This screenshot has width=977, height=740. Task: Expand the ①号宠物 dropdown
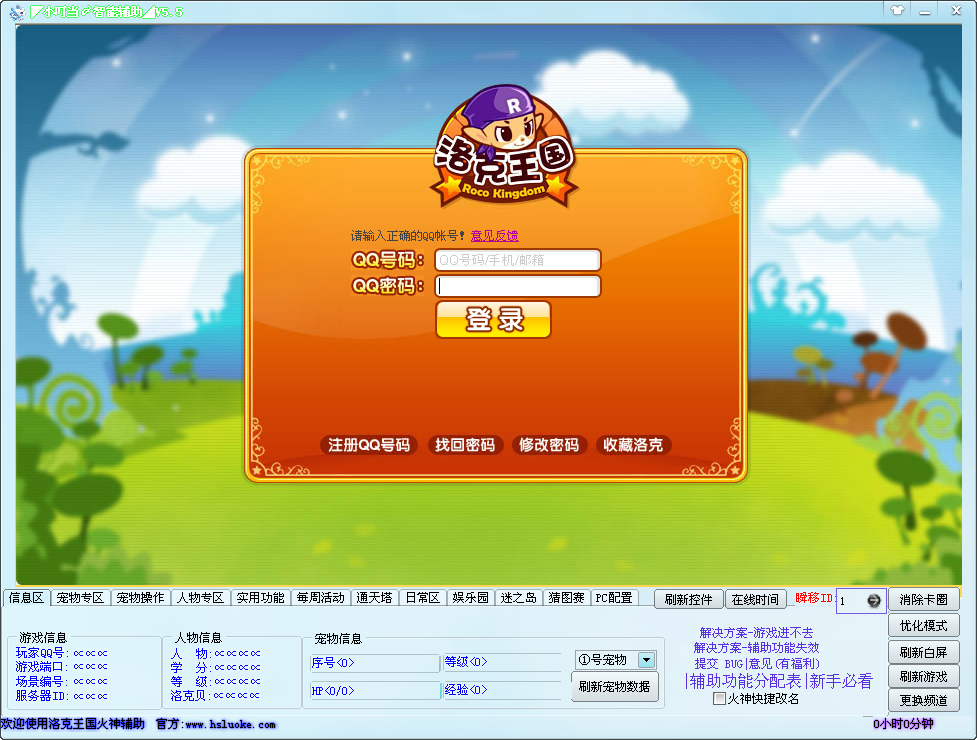647,660
